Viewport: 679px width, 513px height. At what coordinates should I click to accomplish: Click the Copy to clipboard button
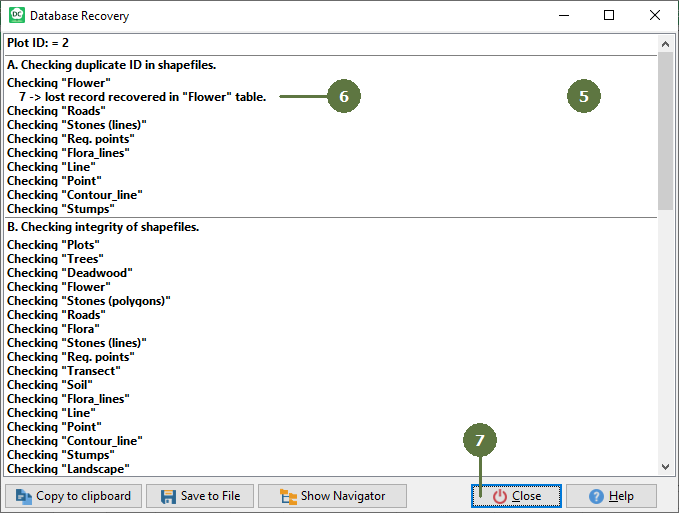click(73, 496)
